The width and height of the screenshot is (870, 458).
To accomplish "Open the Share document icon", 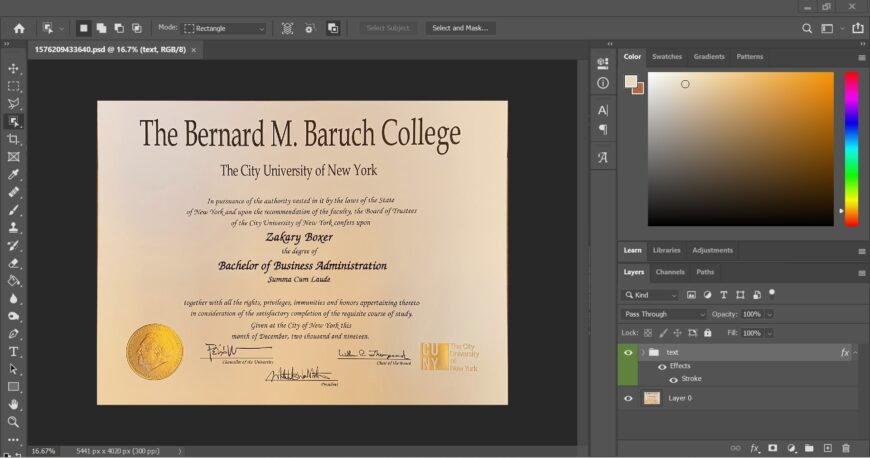I will tap(858, 28).
